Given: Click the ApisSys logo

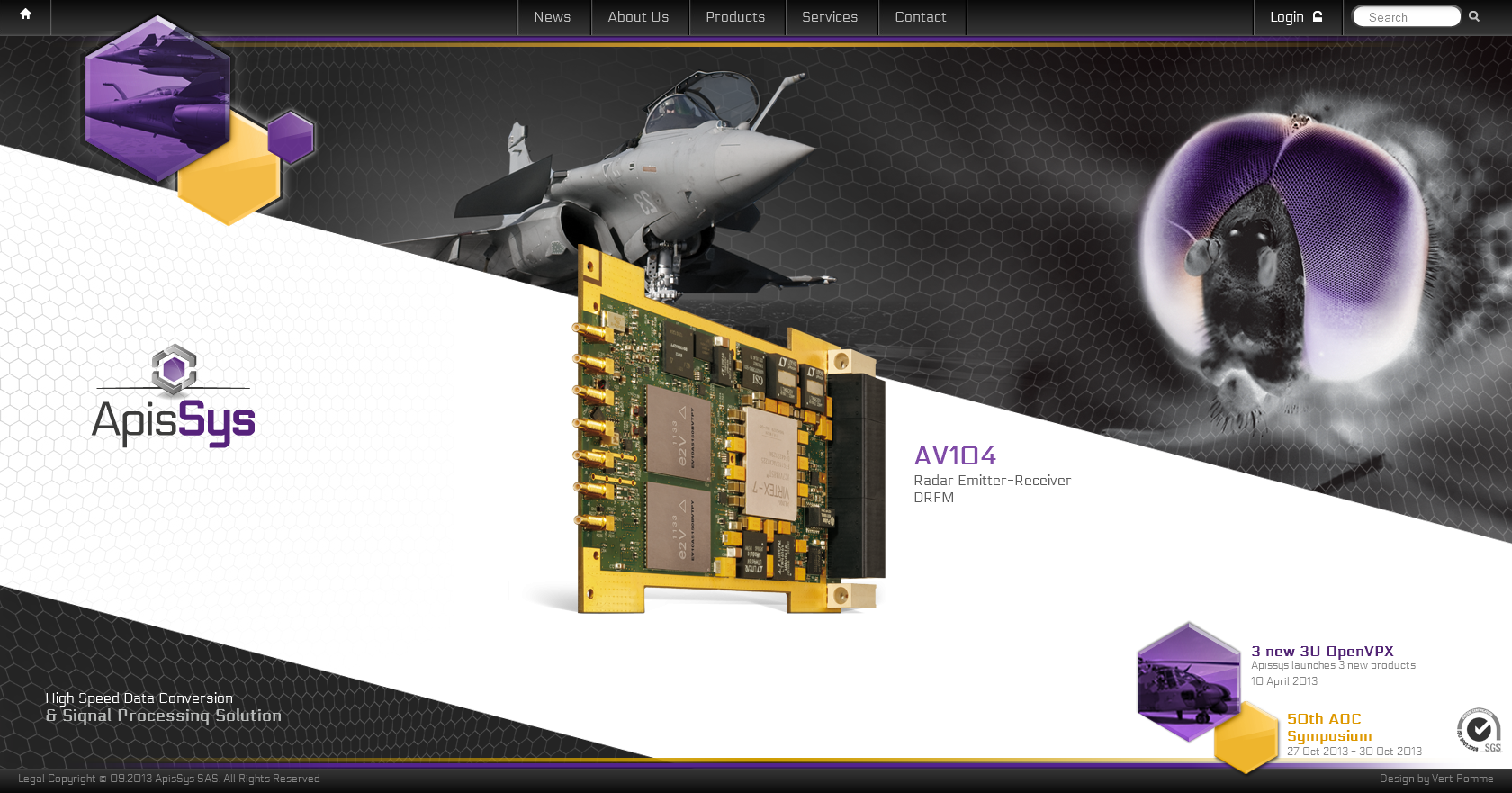Looking at the screenshot, I should (174, 395).
